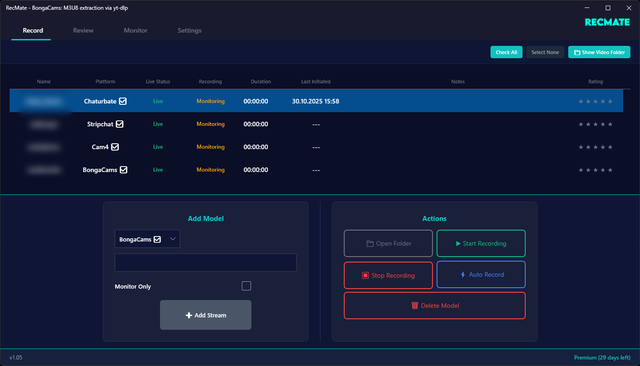Set the star rating in the Stripchat row
Image resolution: width=640 pixels, height=366 pixels.
(596, 124)
